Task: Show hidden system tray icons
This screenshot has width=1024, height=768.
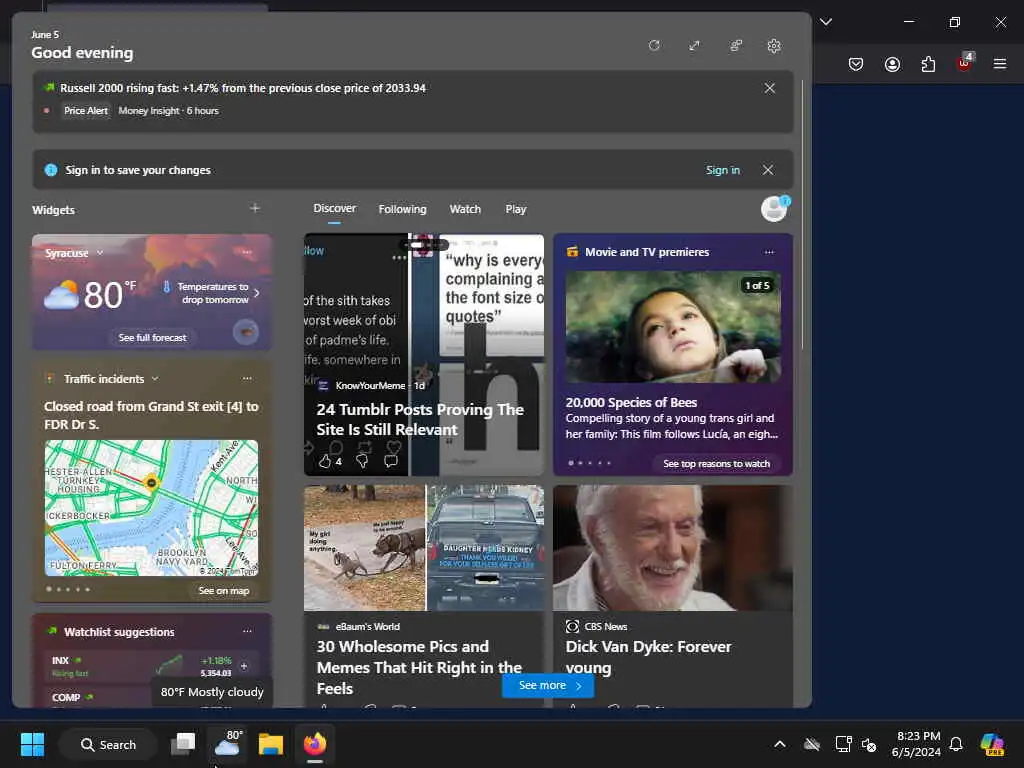Action: pos(780,744)
